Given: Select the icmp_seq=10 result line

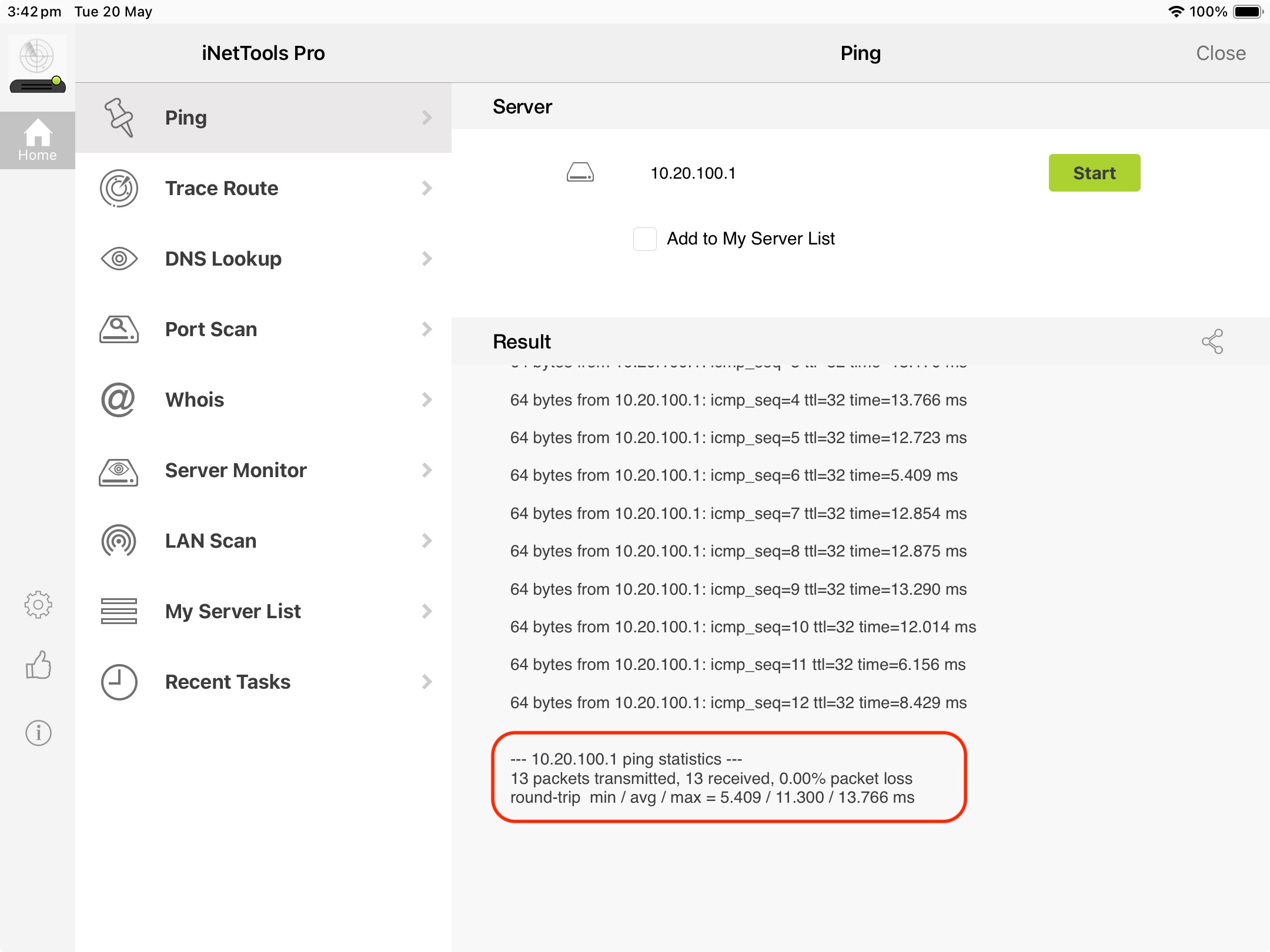Looking at the screenshot, I should 743,627.
